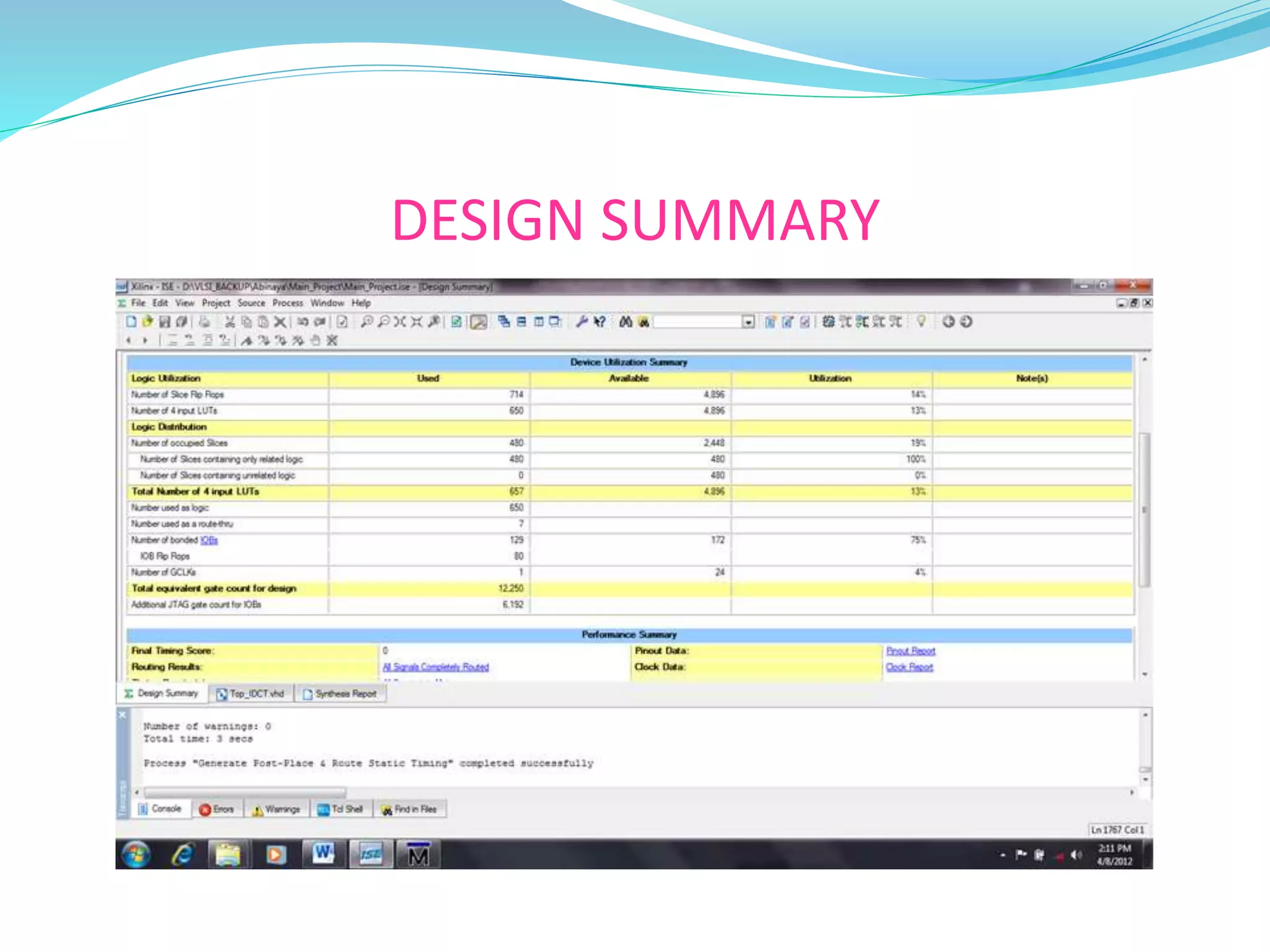The height and width of the screenshot is (952, 1270).
Task: Open the All Signals Completely Routed link
Action: (436, 667)
